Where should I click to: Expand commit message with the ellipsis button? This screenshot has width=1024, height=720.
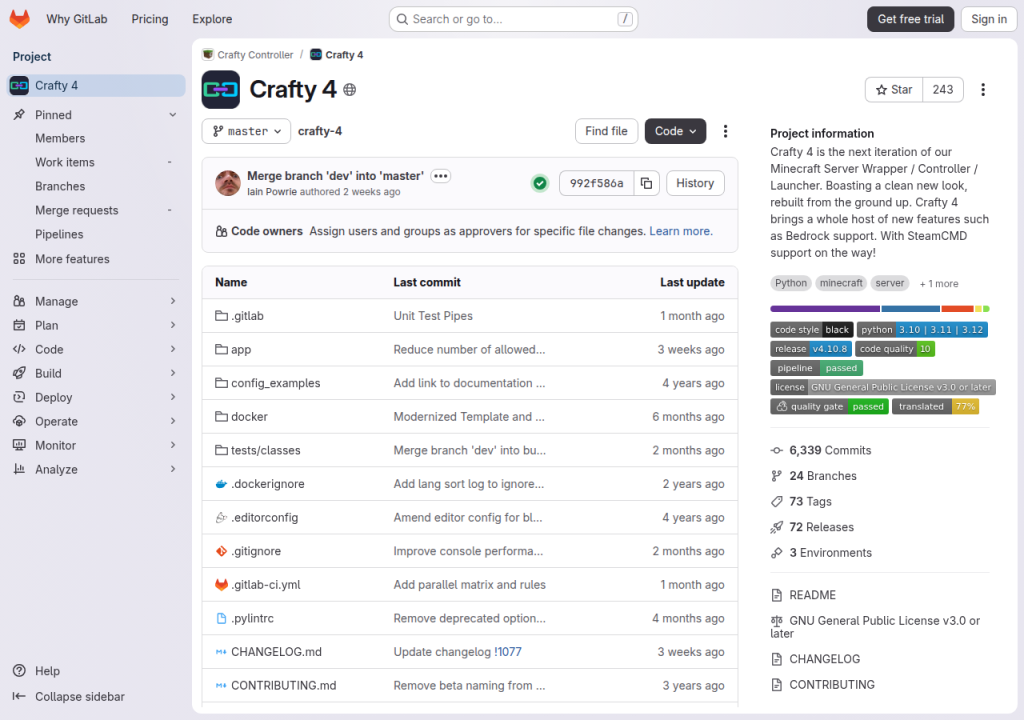[x=441, y=176]
